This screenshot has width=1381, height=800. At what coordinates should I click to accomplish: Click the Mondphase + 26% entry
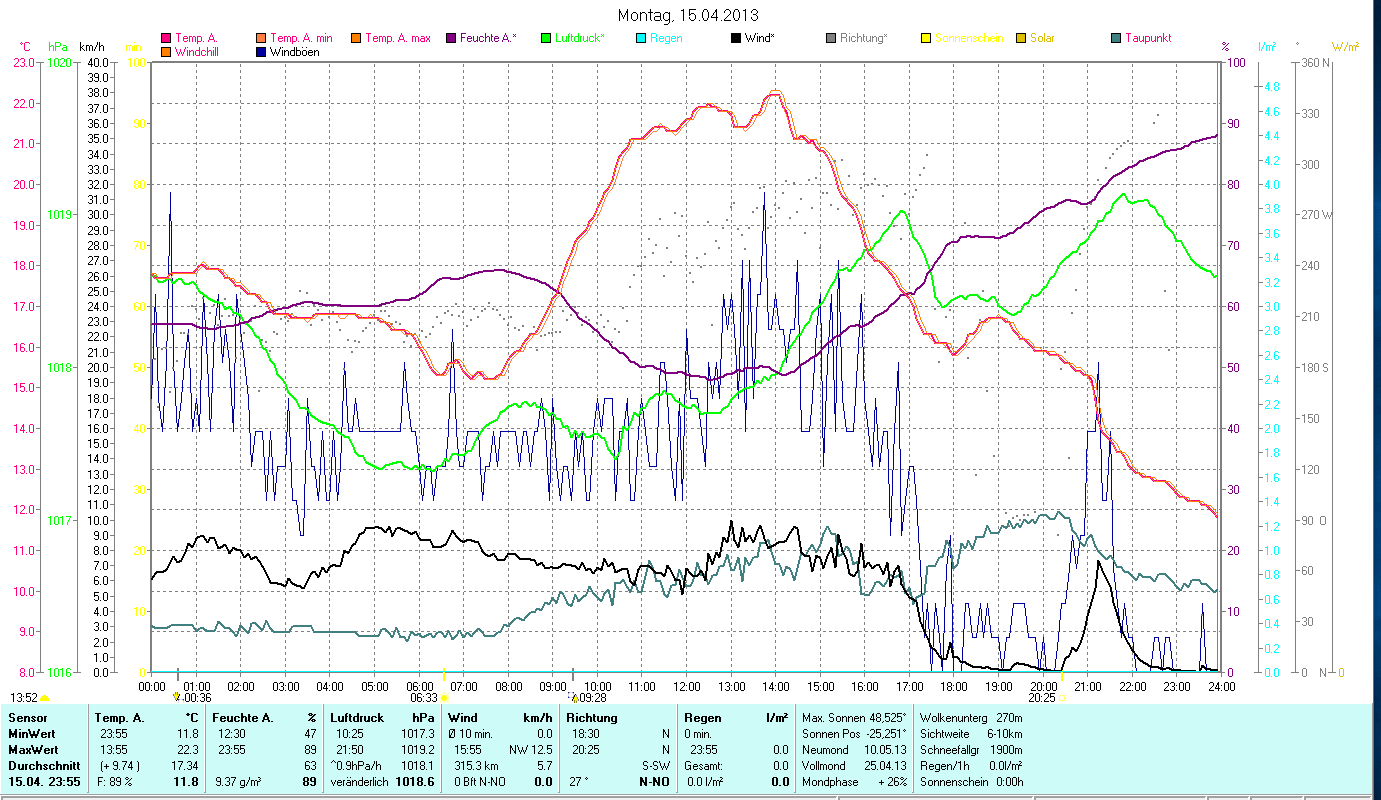pyautogui.click(x=853, y=781)
